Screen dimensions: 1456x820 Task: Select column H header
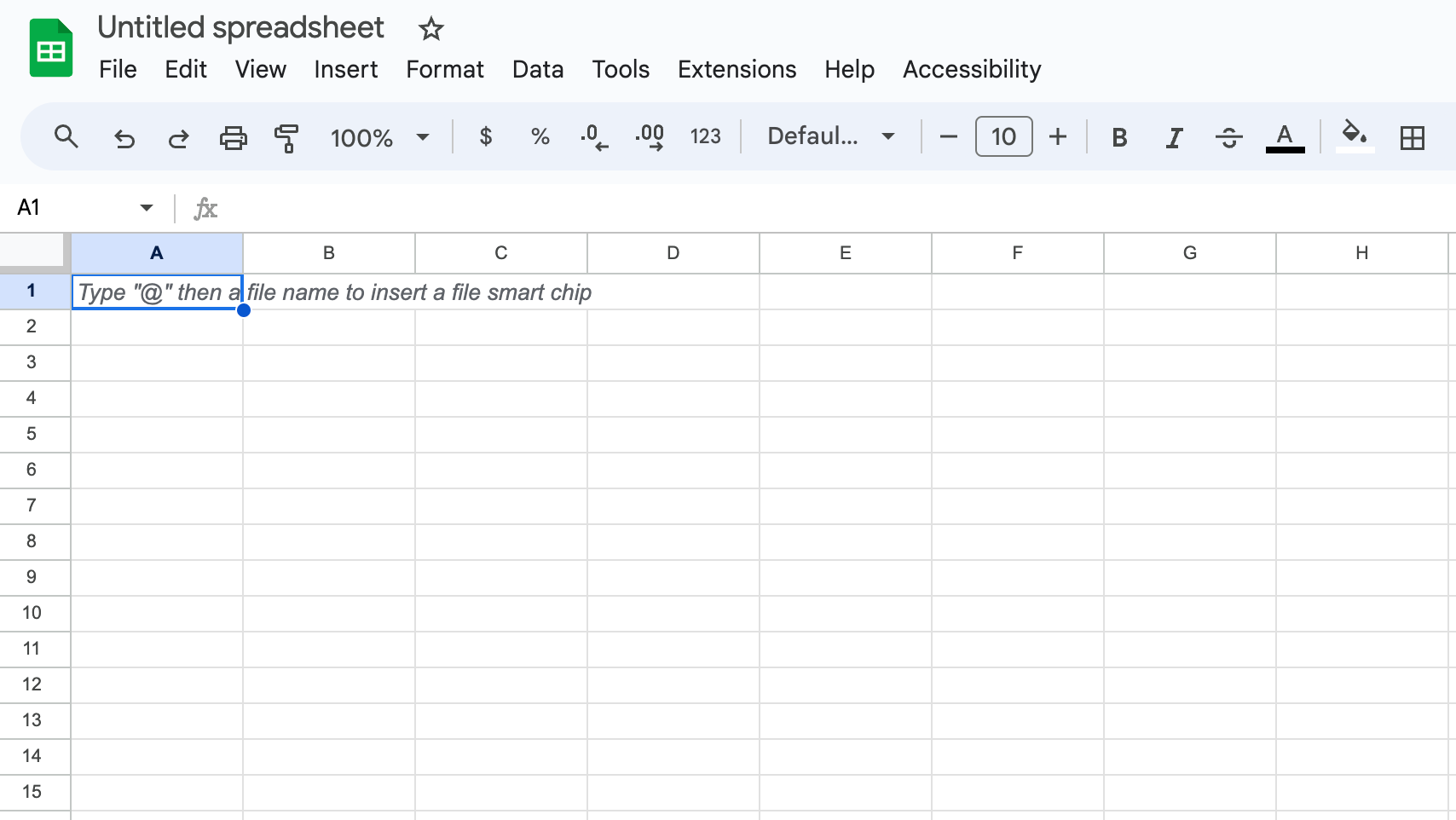1362,253
